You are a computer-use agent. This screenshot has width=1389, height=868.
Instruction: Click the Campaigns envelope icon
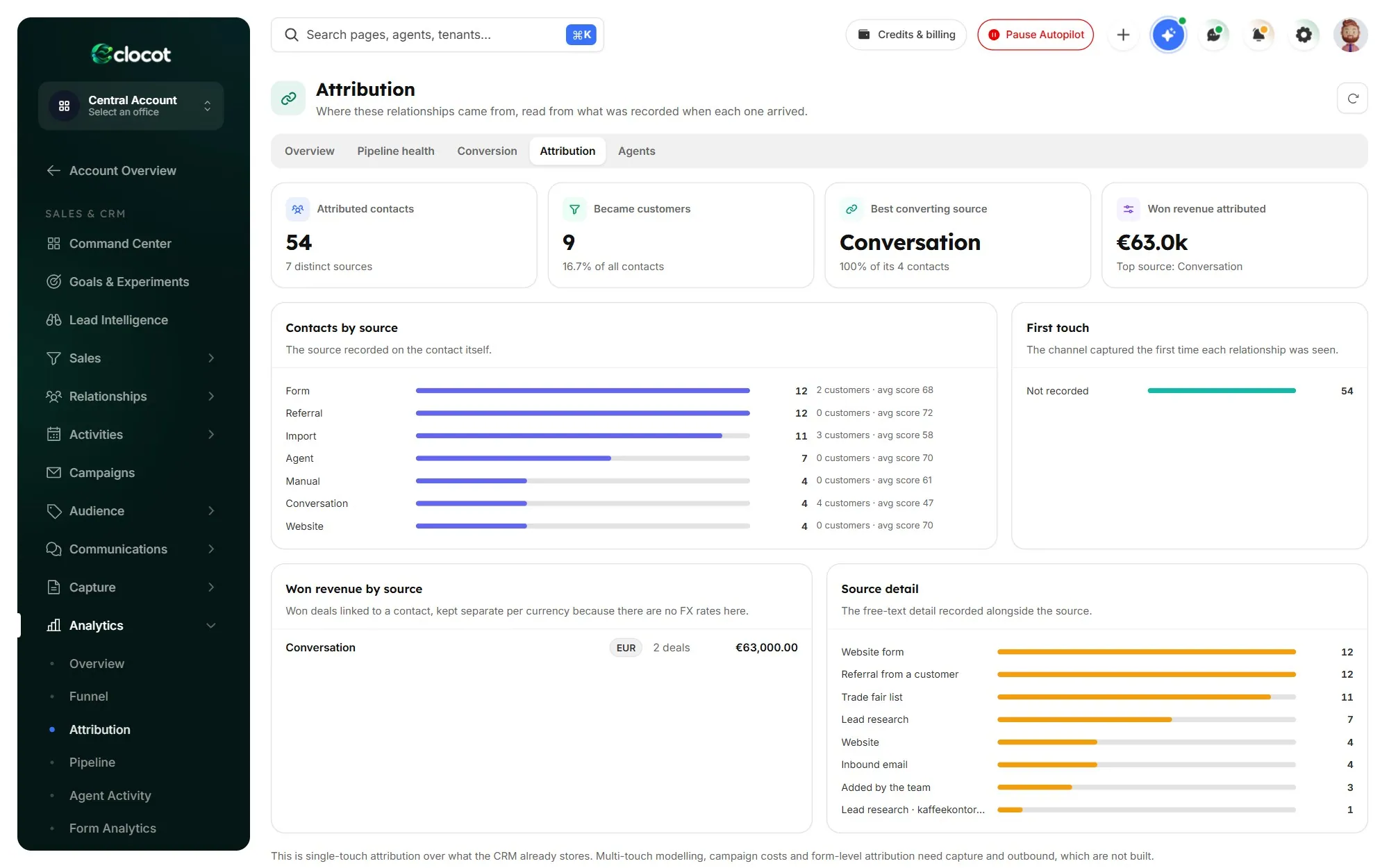point(53,473)
